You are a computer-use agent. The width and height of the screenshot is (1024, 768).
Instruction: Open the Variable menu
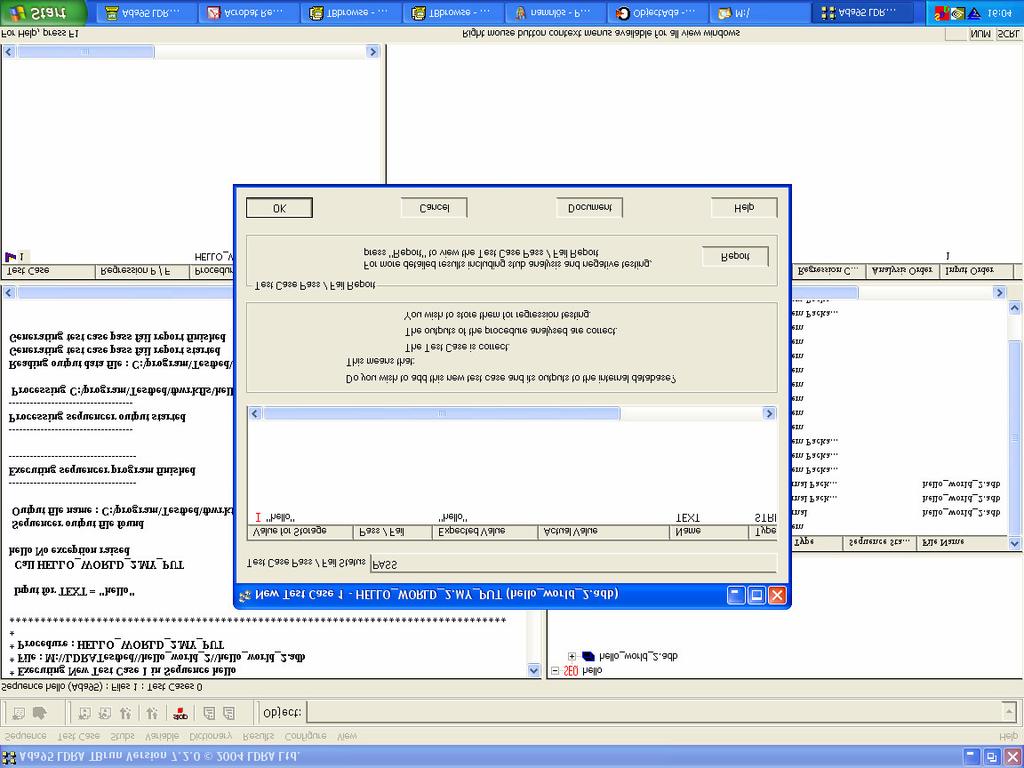[x=161, y=736]
